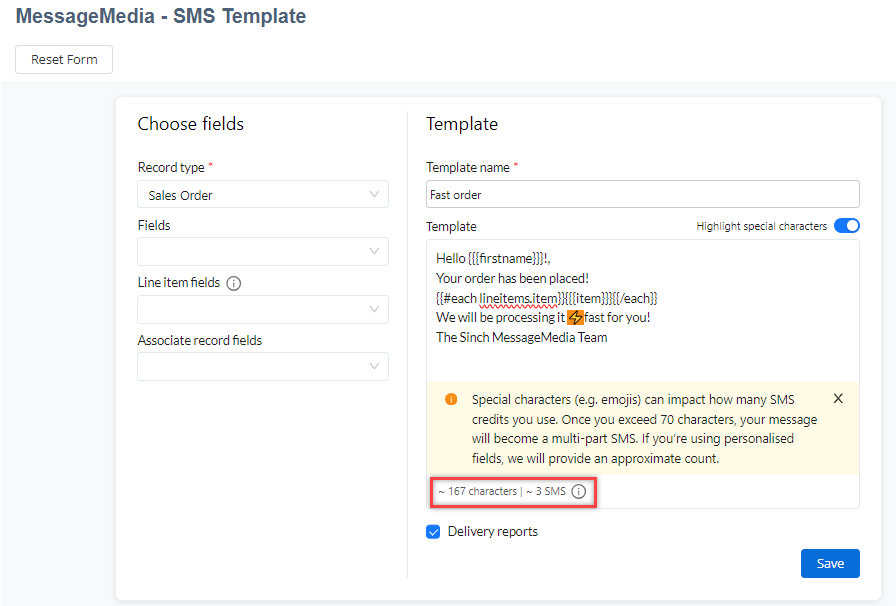Toggle Highlight special characters switch
Viewport: 896px width, 606px height.
[x=846, y=226]
